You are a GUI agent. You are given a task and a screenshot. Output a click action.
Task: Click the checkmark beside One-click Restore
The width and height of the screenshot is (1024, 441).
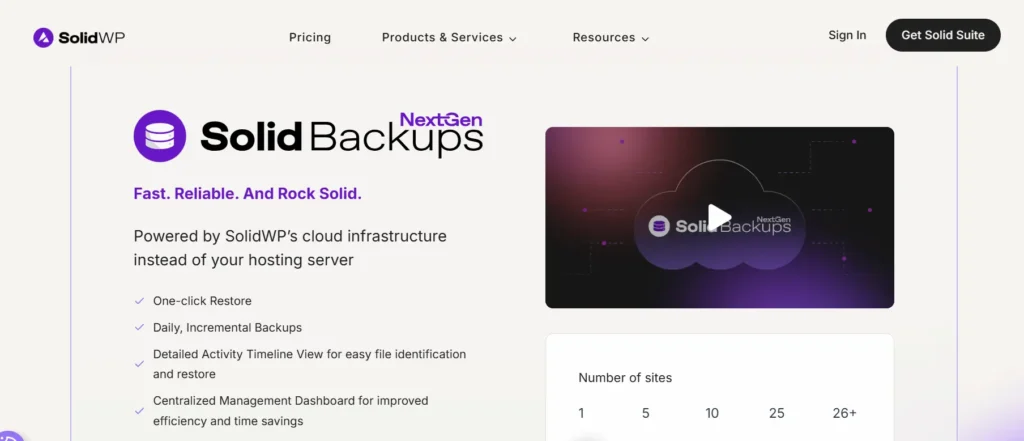(139, 301)
